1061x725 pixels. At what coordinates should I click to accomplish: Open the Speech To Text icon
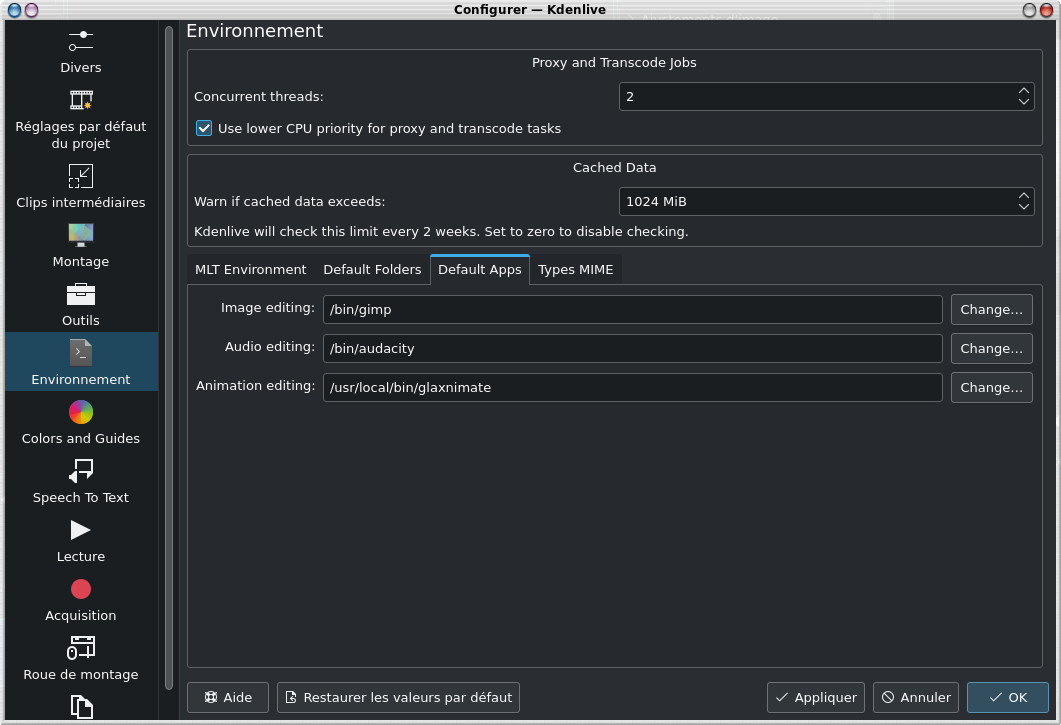pyautogui.click(x=81, y=470)
